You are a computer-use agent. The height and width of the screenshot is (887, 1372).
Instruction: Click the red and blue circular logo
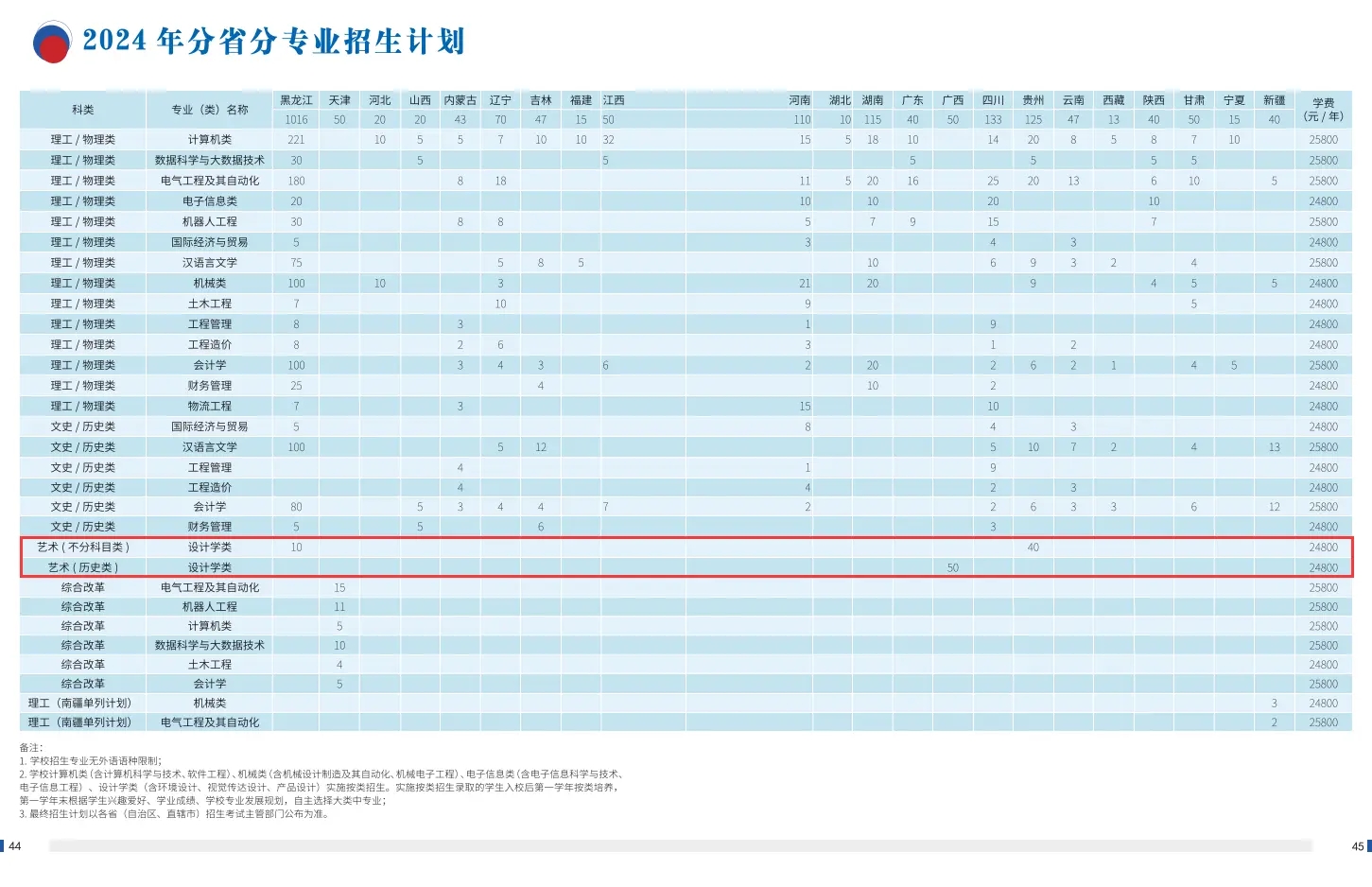coord(52,43)
